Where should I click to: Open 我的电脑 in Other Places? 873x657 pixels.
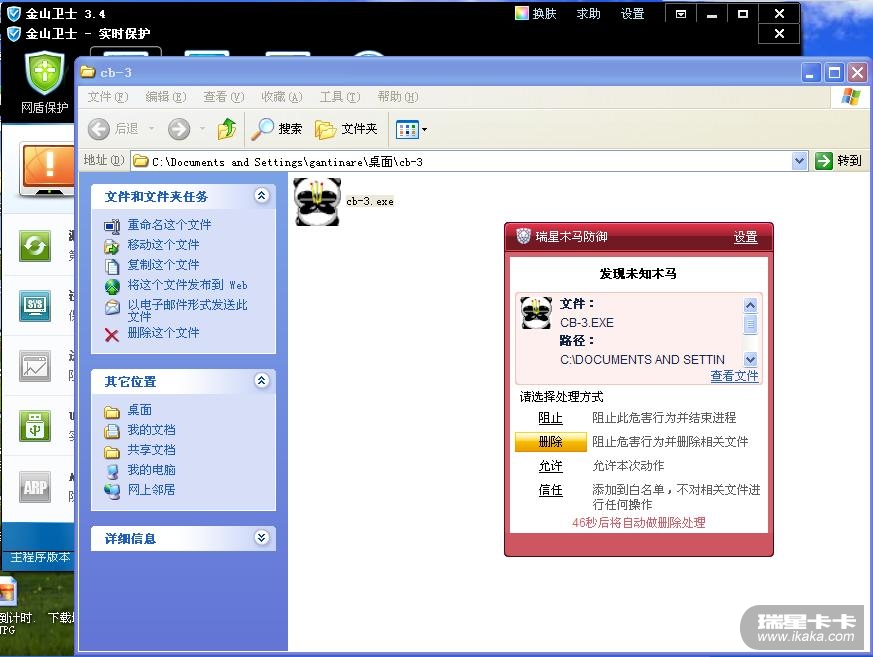click(x=151, y=469)
